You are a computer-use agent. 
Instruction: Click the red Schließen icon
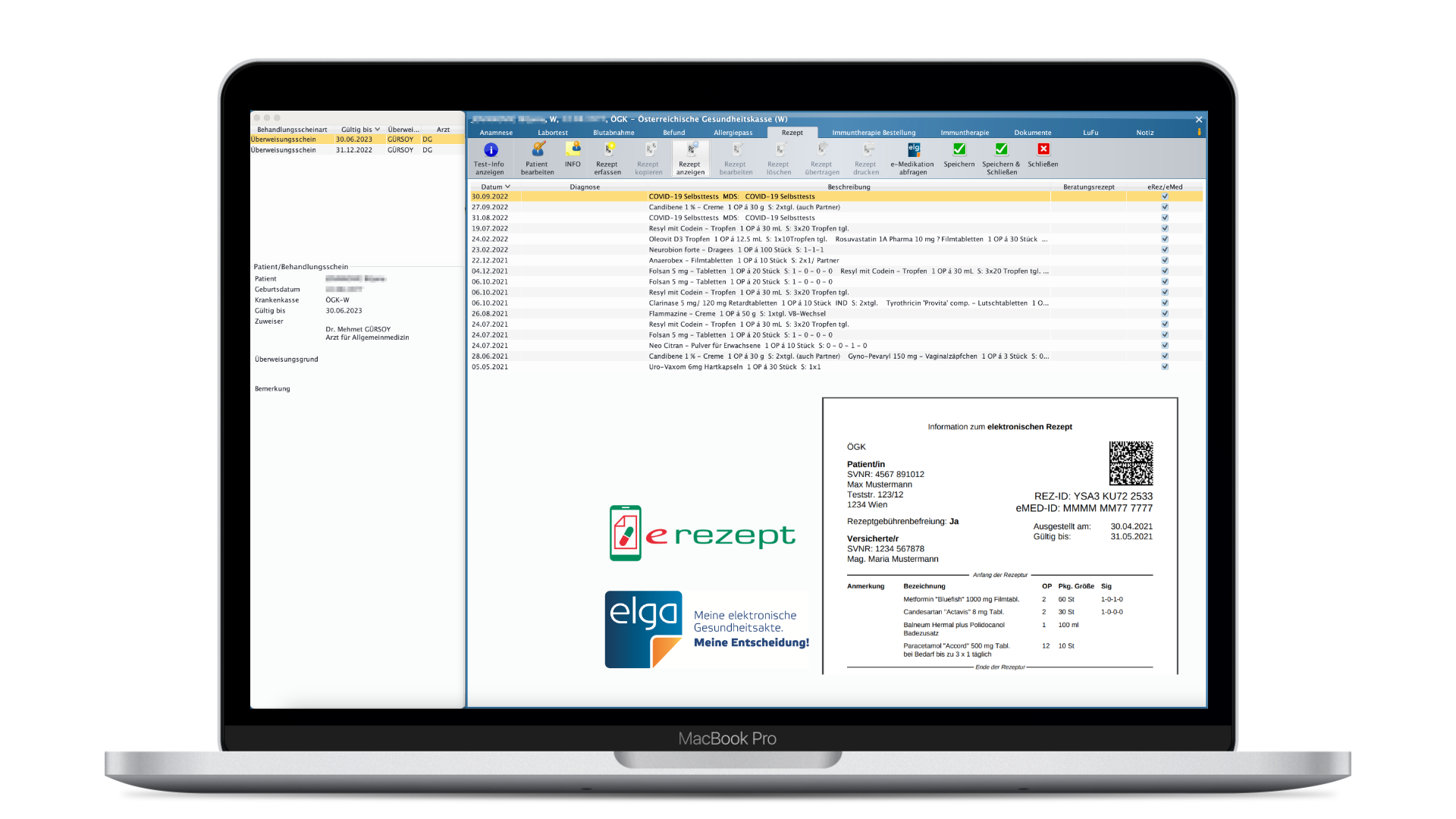click(1043, 149)
